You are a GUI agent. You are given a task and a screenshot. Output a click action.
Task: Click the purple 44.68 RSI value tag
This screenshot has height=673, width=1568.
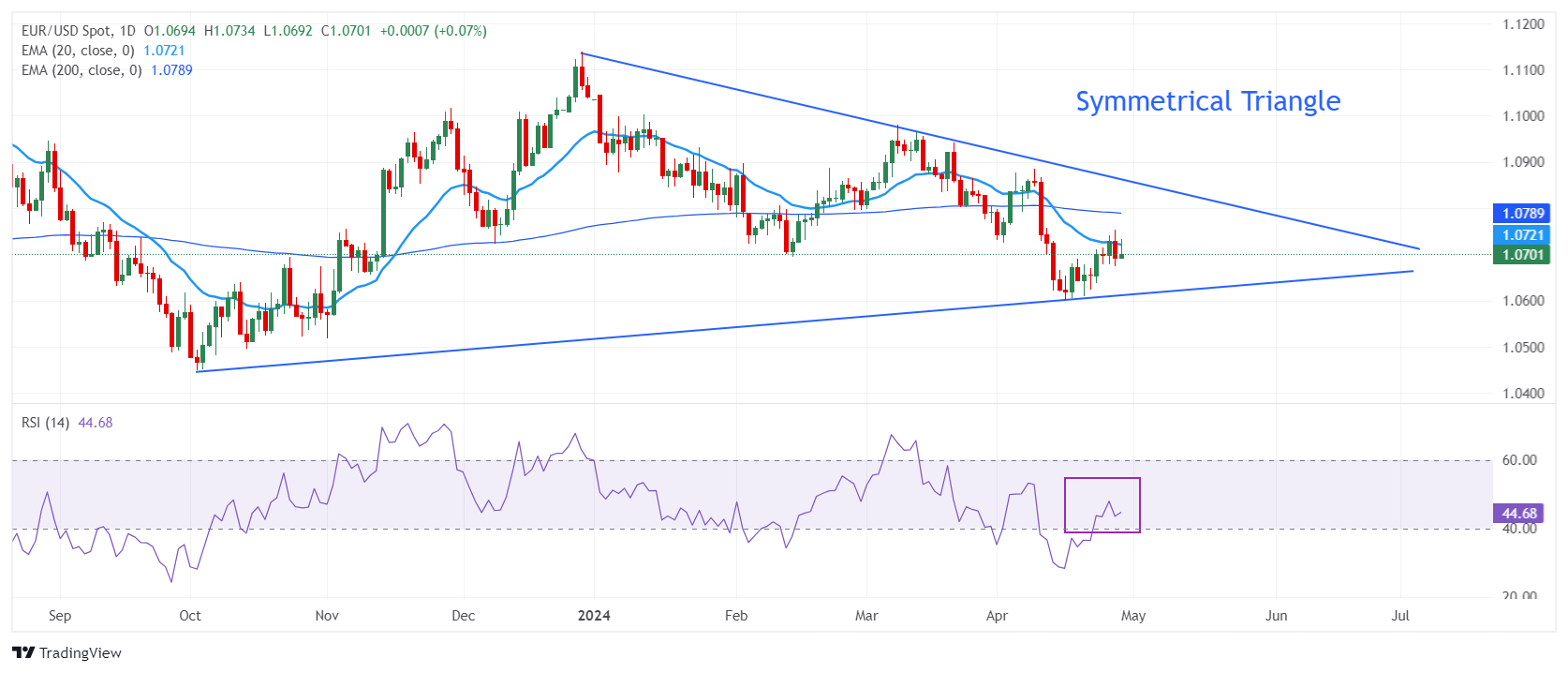1519,514
